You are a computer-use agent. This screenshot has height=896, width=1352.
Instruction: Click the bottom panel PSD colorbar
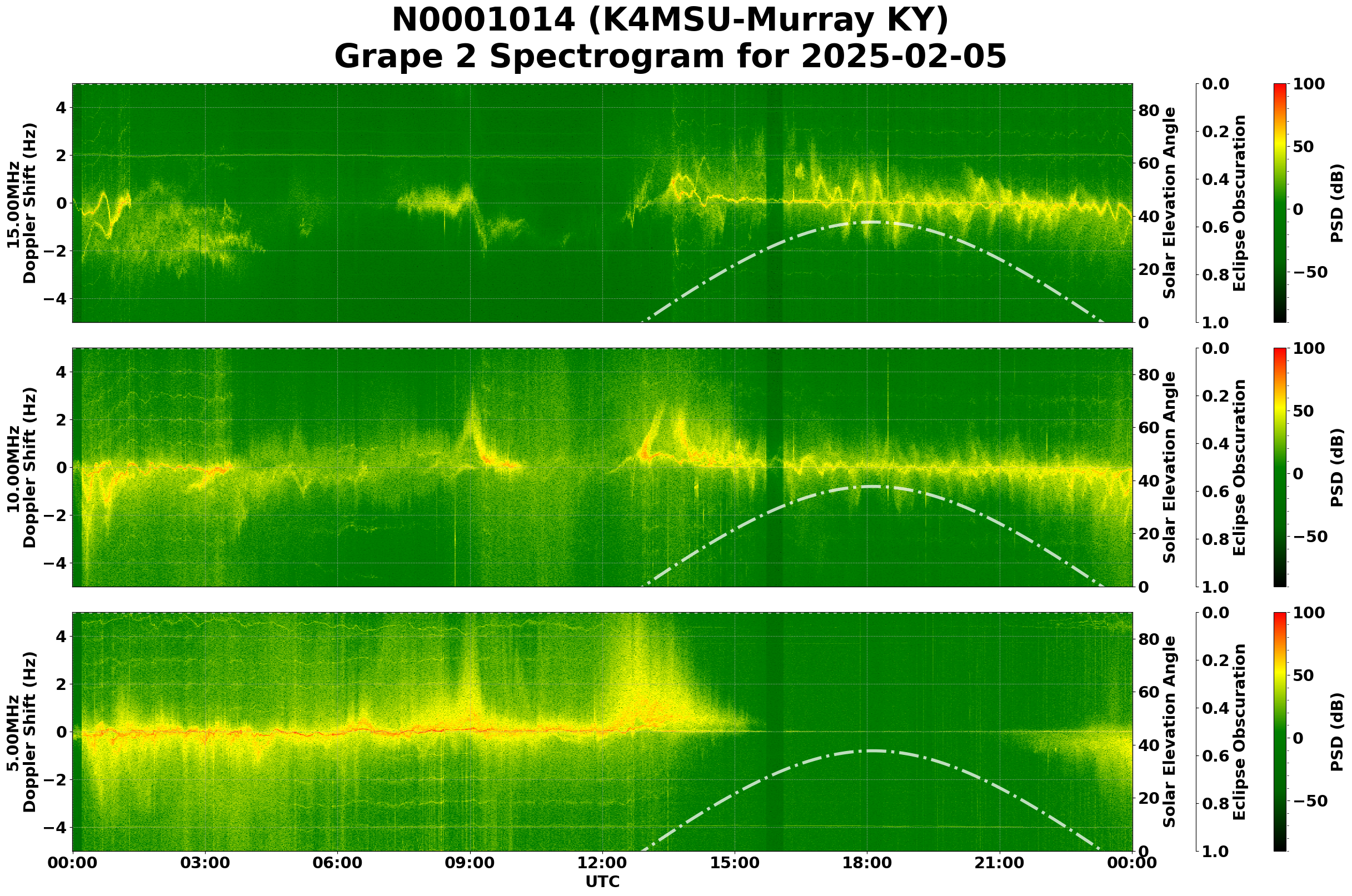1280,732
